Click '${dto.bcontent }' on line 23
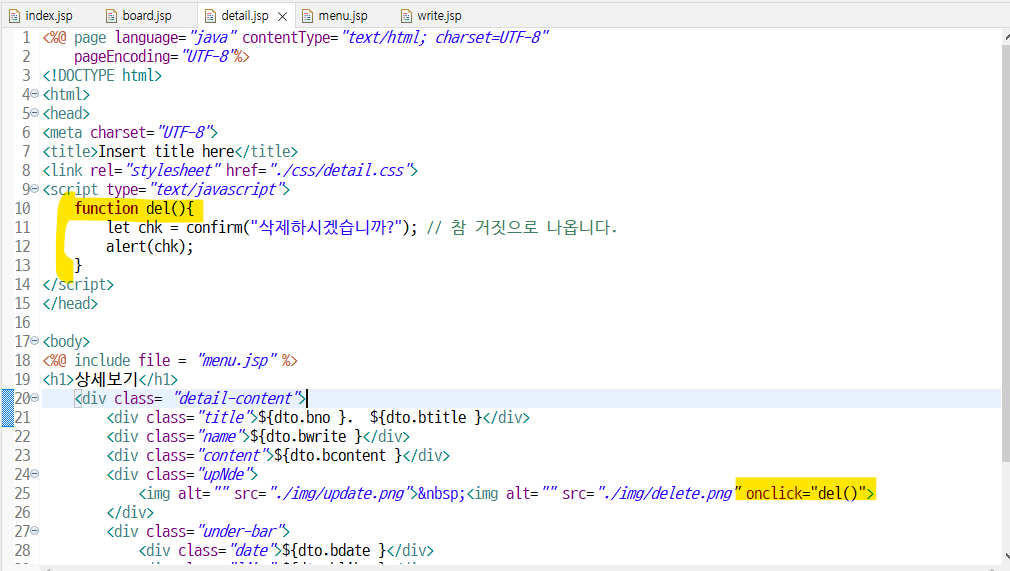The image size is (1010, 571). (338, 456)
